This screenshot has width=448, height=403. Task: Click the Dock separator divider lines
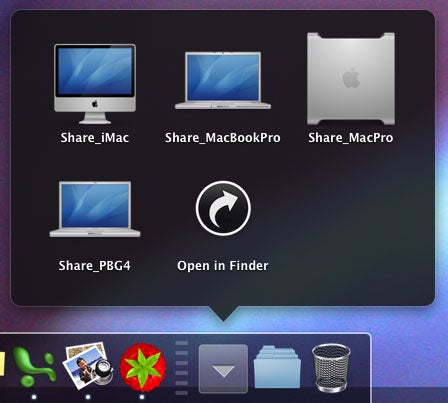coord(182,368)
